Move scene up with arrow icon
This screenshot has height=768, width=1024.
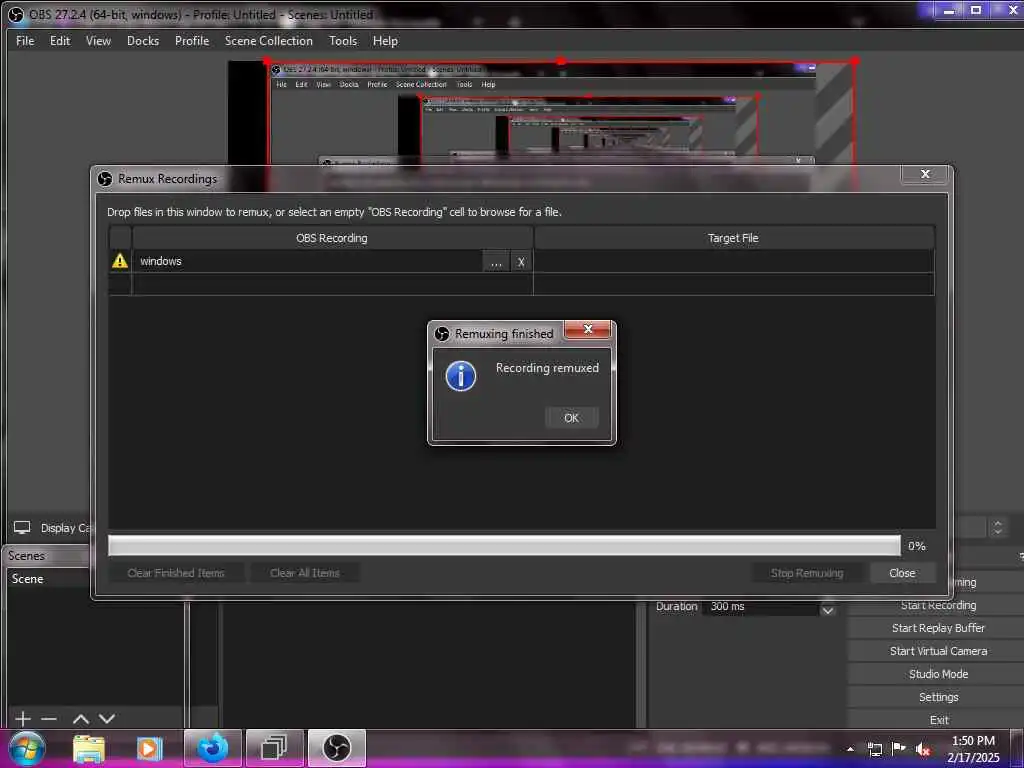click(80, 718)
